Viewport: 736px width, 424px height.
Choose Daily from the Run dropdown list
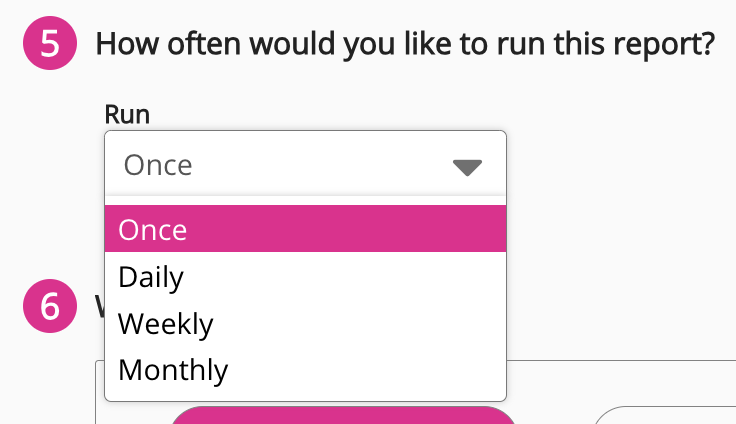click(151, 276)
